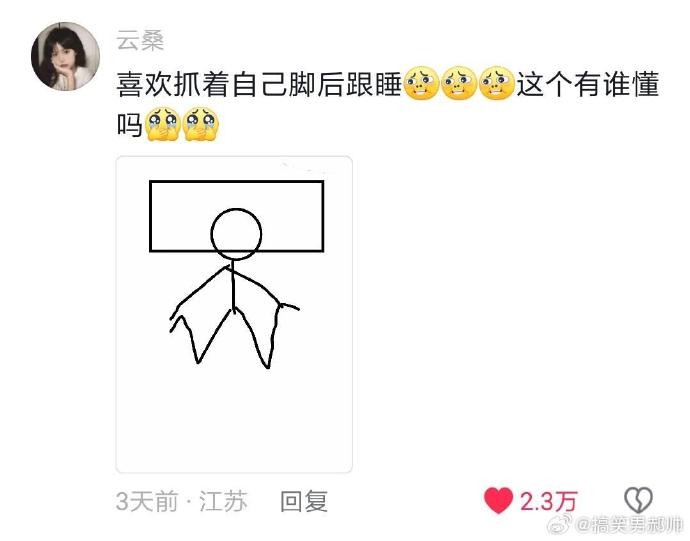Click the first crying emoji after 吗
This screenshot has height=541, width=690.
(x=163, y=124)
